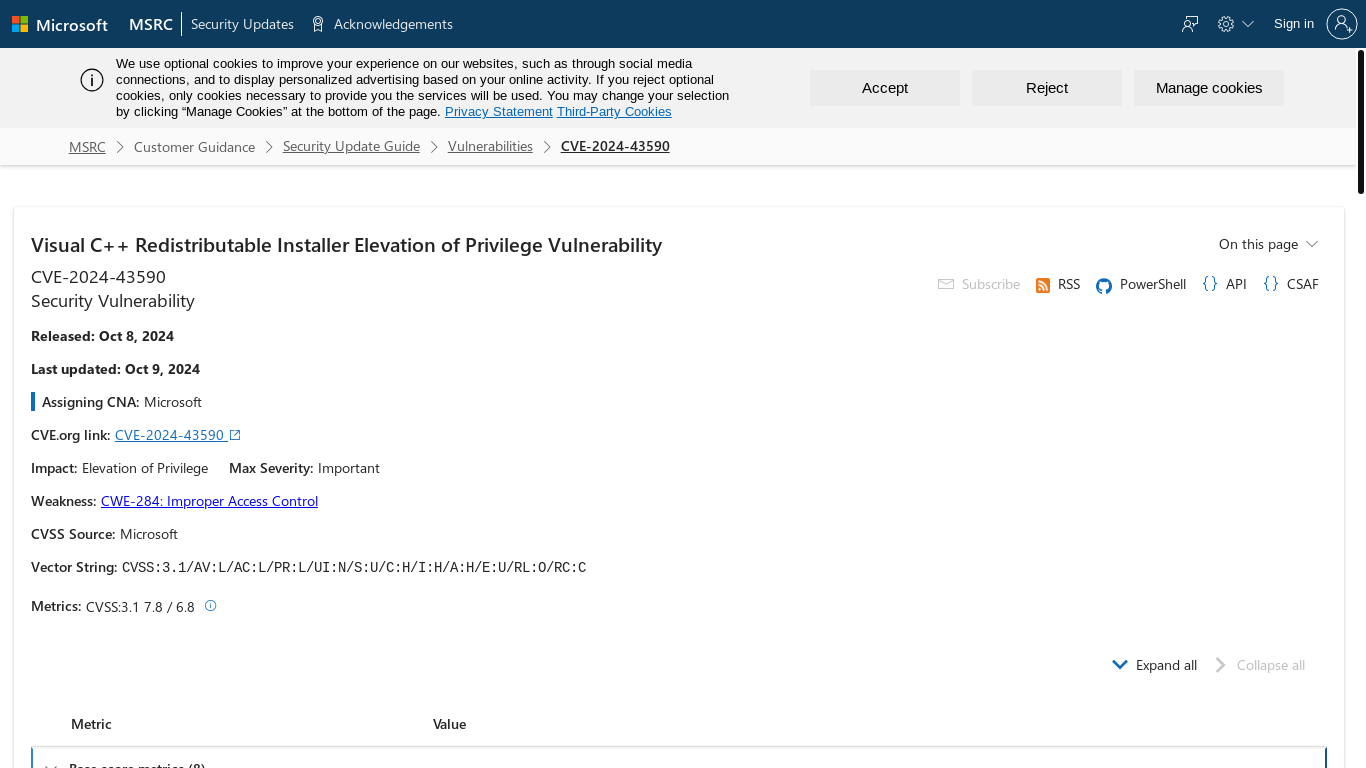This screenshot has width=1366, height=768.
Task: Open the CSAF link
Action: point(1302,285)
